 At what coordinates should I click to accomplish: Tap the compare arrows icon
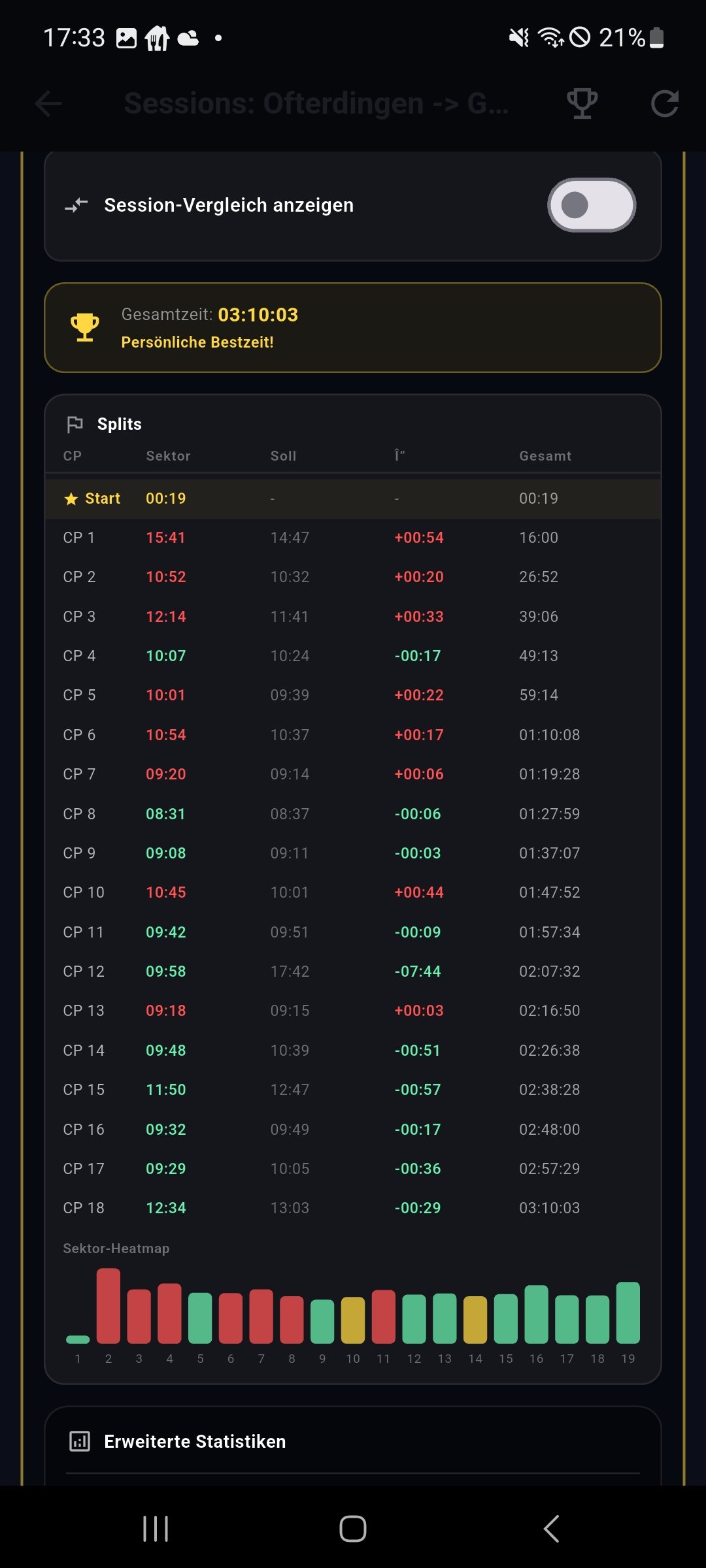(76, 205)
